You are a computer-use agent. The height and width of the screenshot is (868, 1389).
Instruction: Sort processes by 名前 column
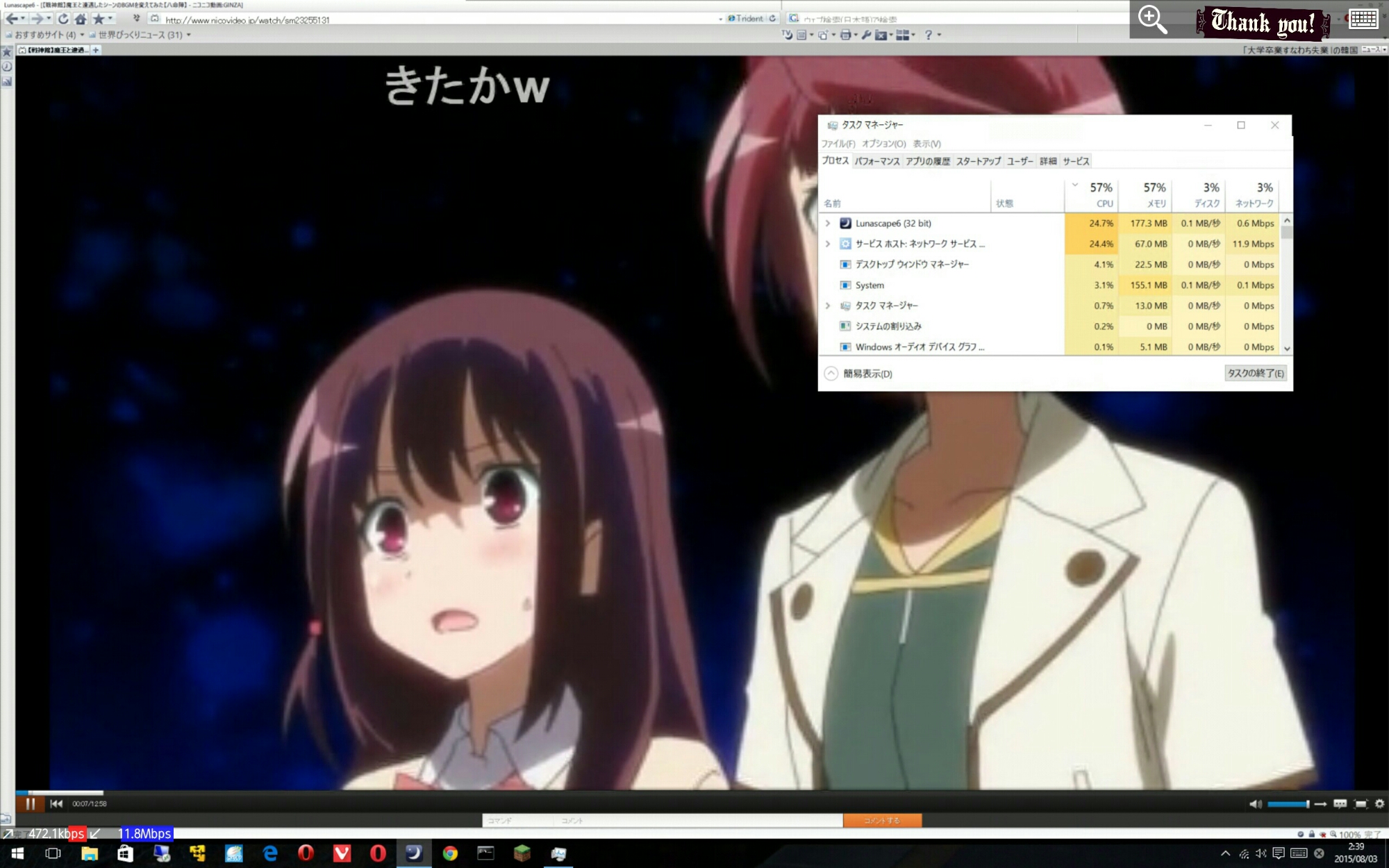pyautogui.click(x=905, y=195)
